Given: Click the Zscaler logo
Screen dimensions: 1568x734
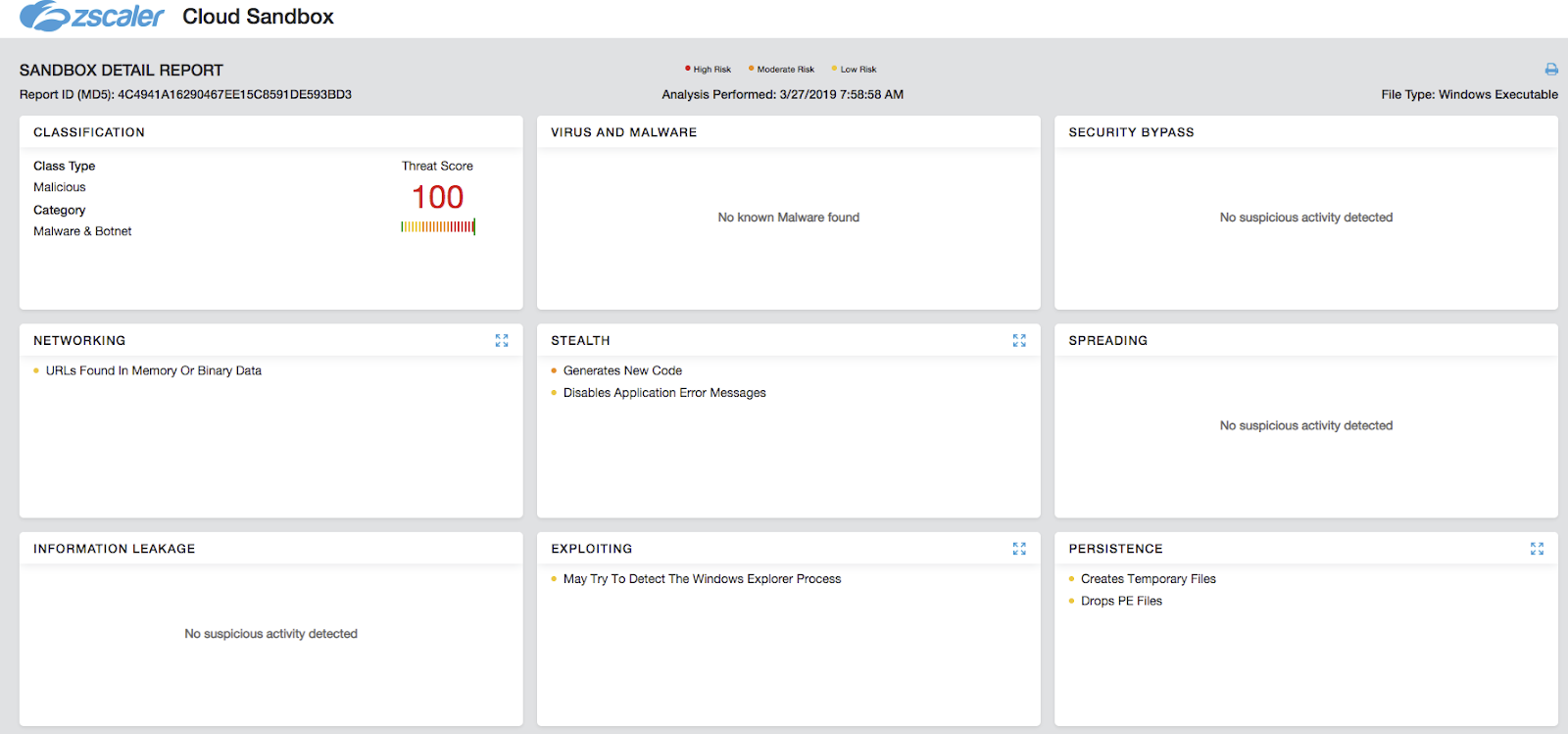Looking at the screenshot, I should (92, 17).
